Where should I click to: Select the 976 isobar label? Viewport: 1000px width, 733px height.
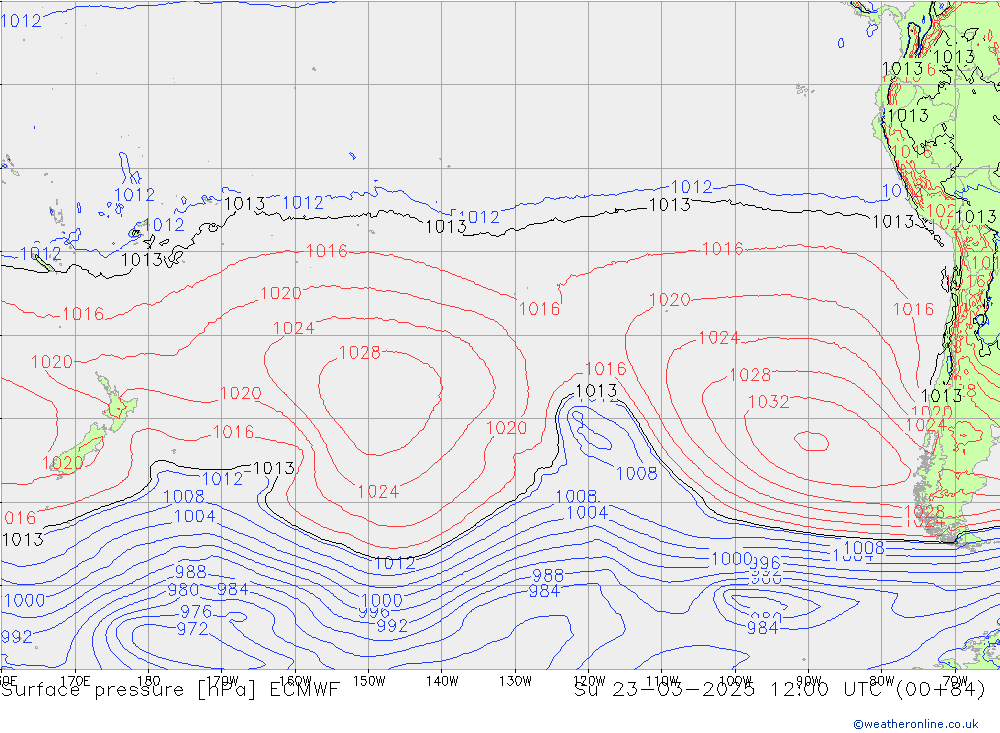(x=196, y=611)
